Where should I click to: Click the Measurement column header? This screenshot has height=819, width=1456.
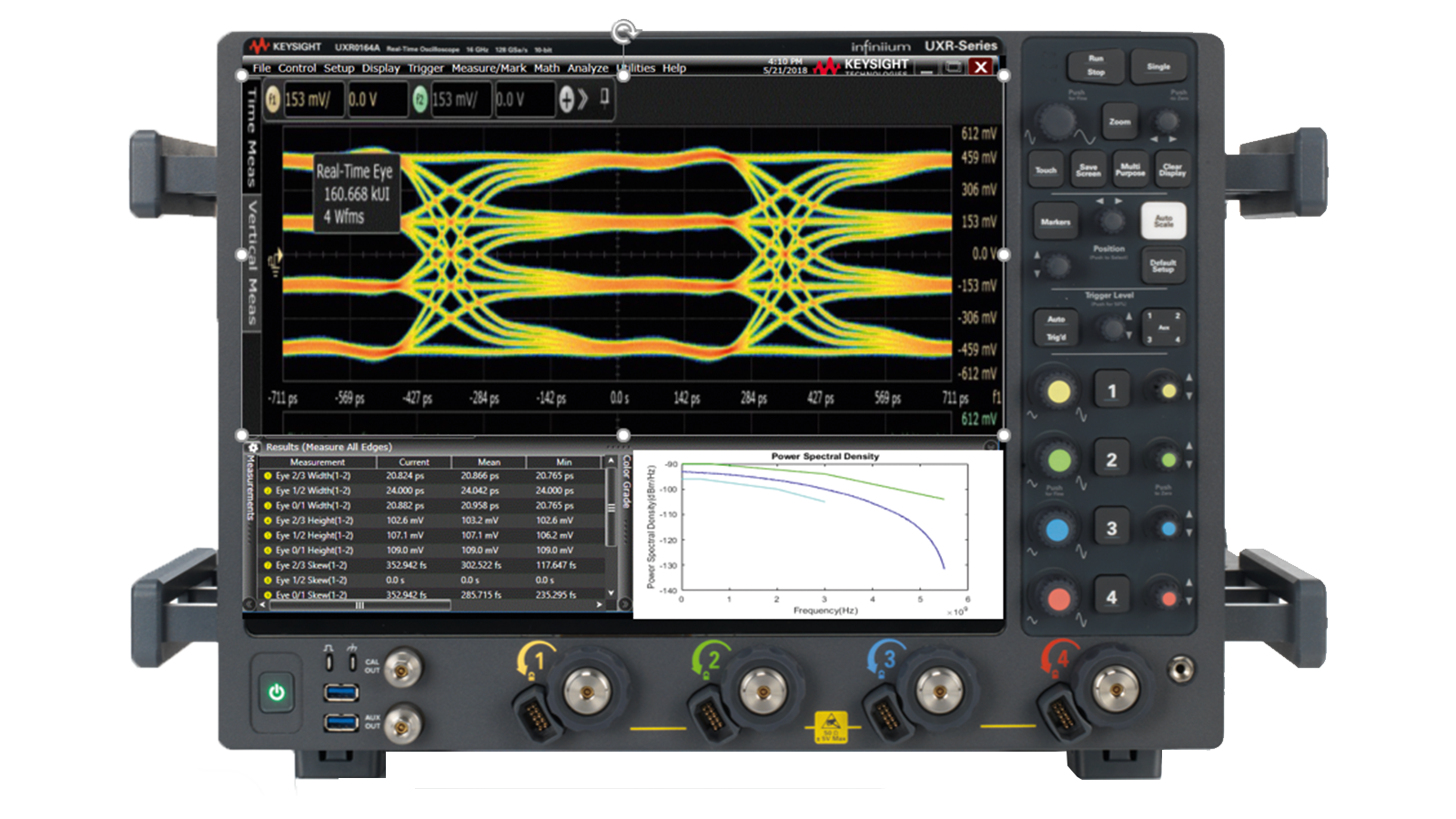pos(317,462)
